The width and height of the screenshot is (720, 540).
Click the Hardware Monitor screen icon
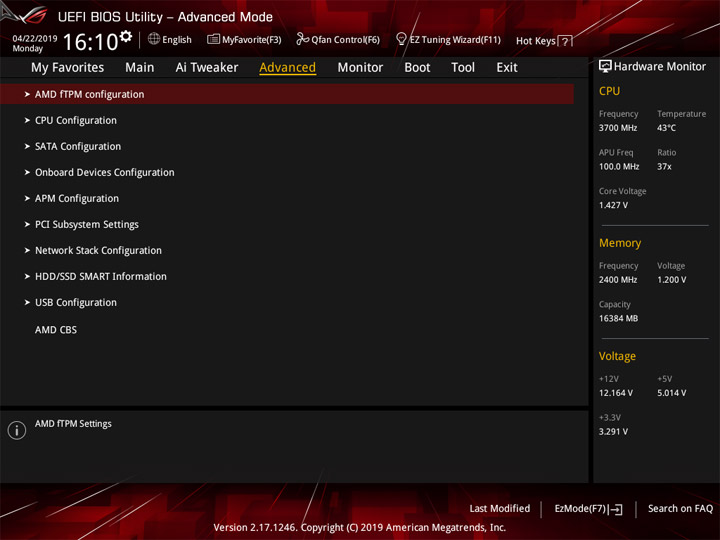tap(605, 67)
